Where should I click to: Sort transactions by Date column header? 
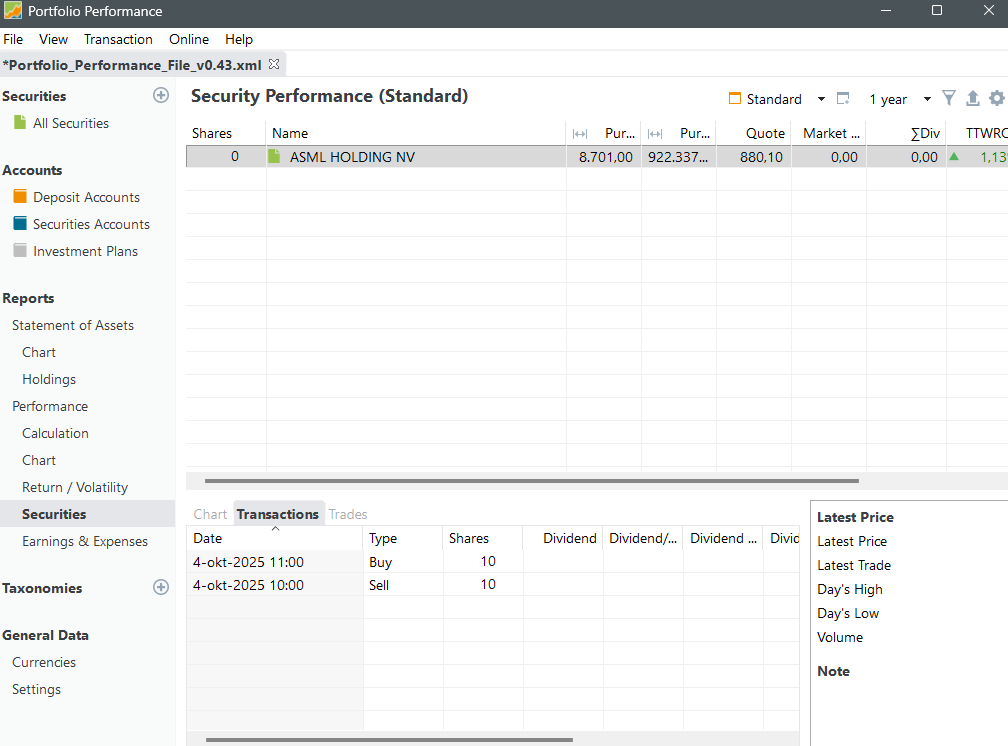click(x=274, y=538)
